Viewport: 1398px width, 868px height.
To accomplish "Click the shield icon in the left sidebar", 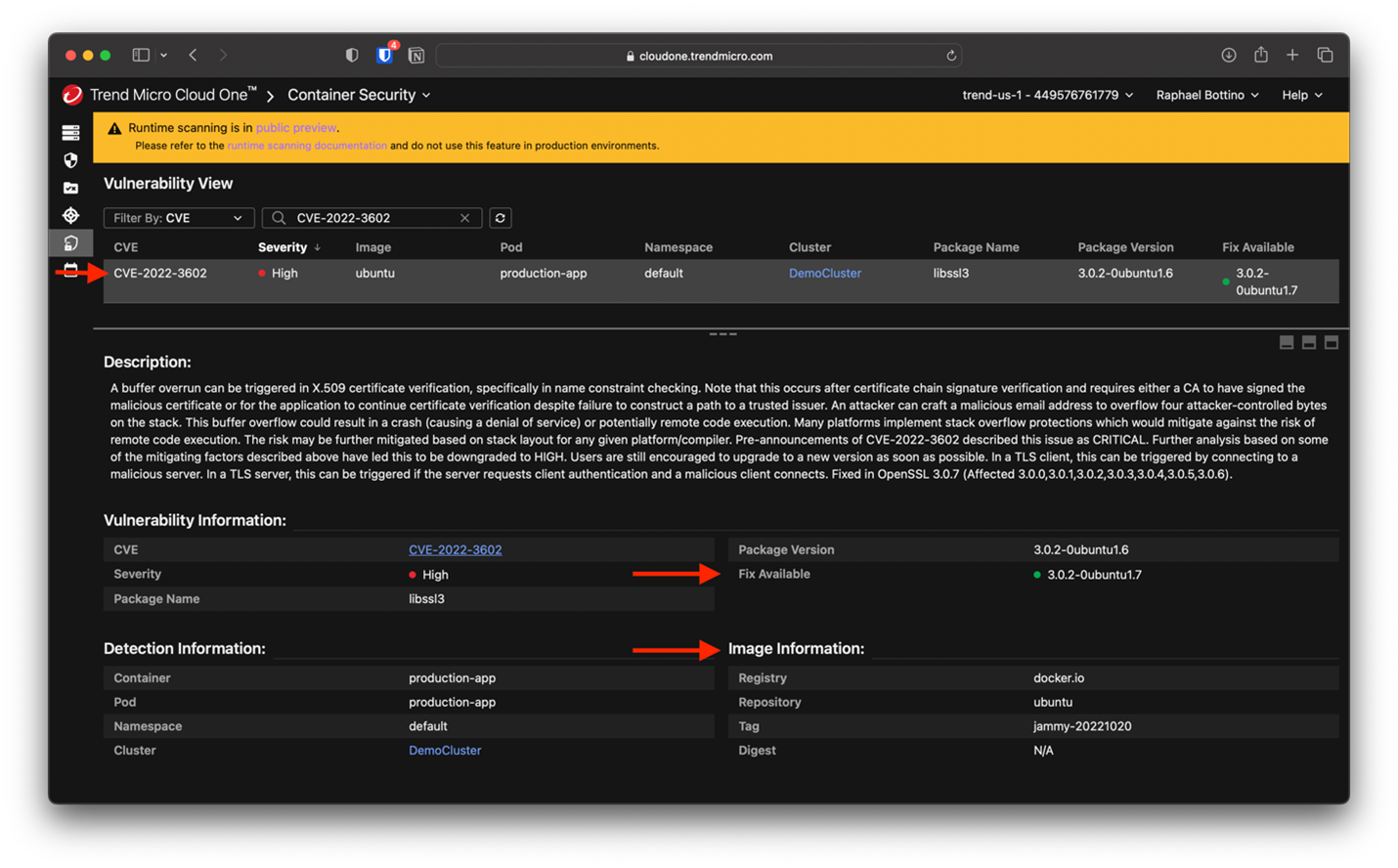I will point(70,160).
